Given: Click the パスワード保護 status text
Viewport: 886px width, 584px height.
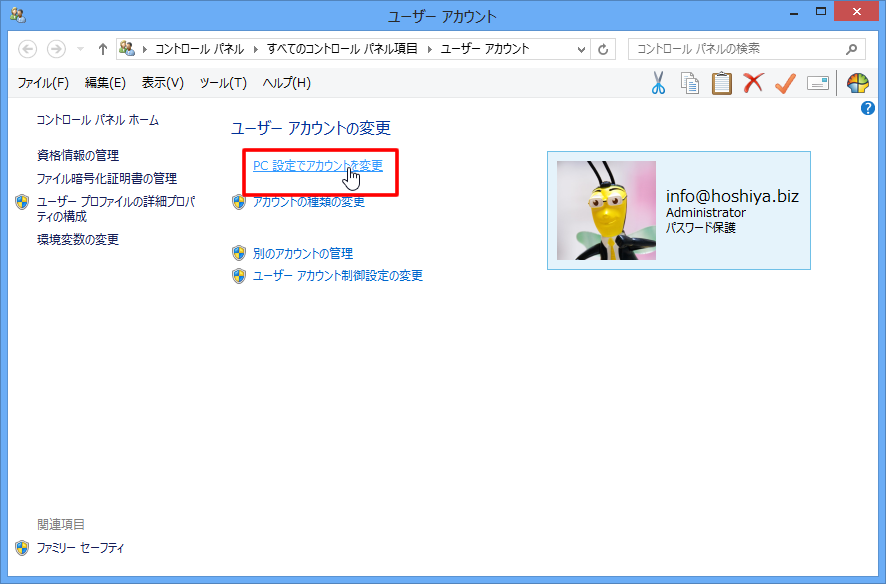Looking at the screenshot, I should pos(701,228).
